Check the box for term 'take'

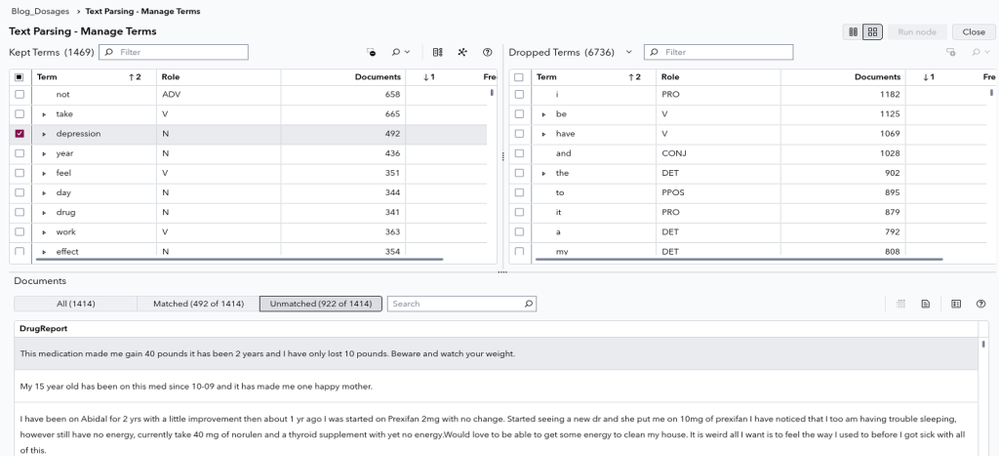coord(20,114)
